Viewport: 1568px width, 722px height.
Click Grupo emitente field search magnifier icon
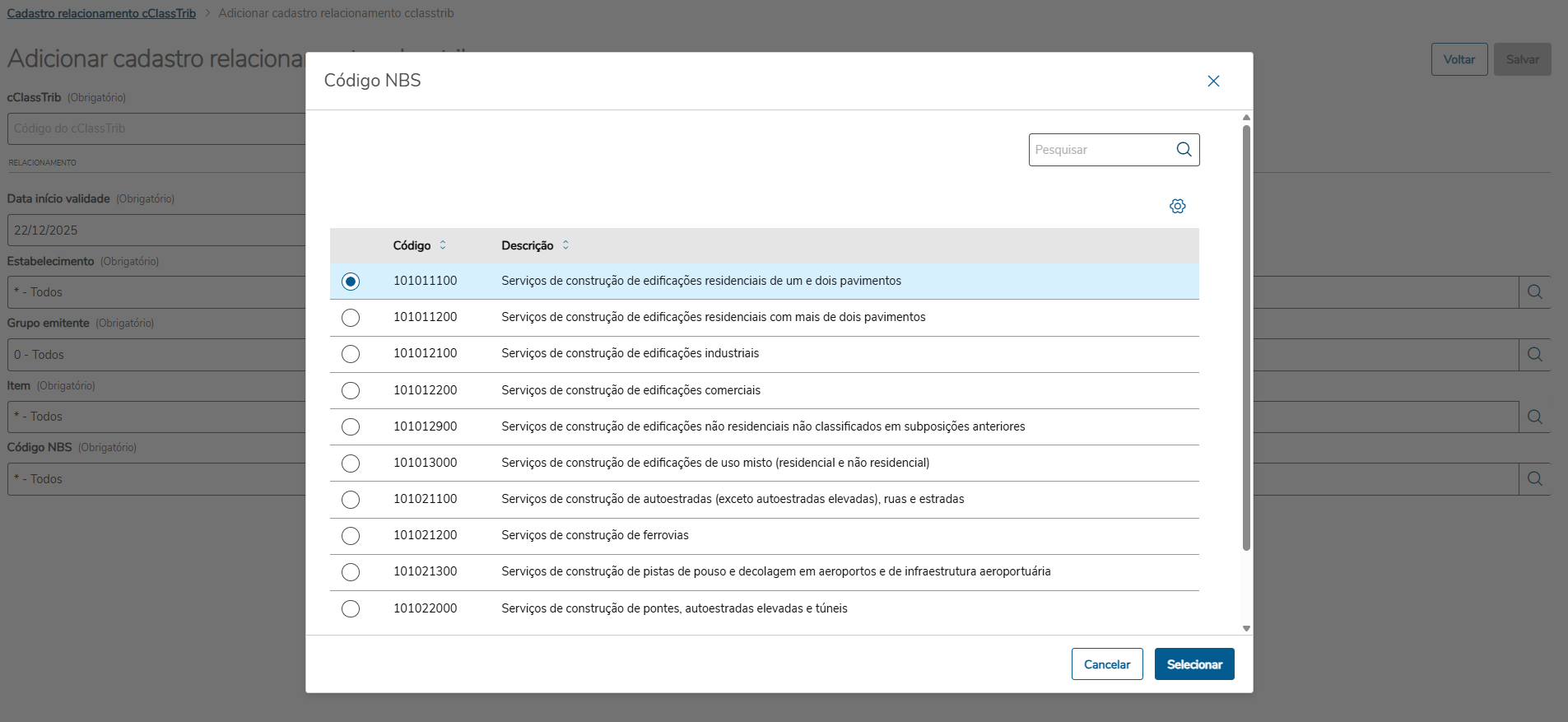click(1534, 355)
